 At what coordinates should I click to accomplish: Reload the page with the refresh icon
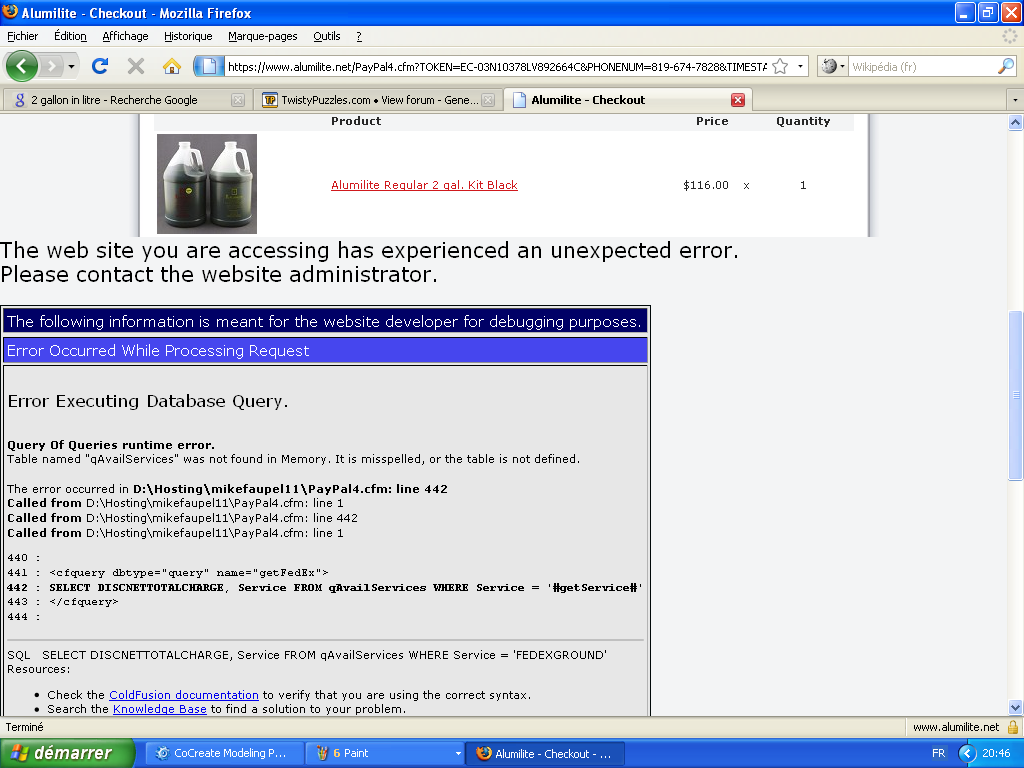pyautogui.click(x=100, y=66)
